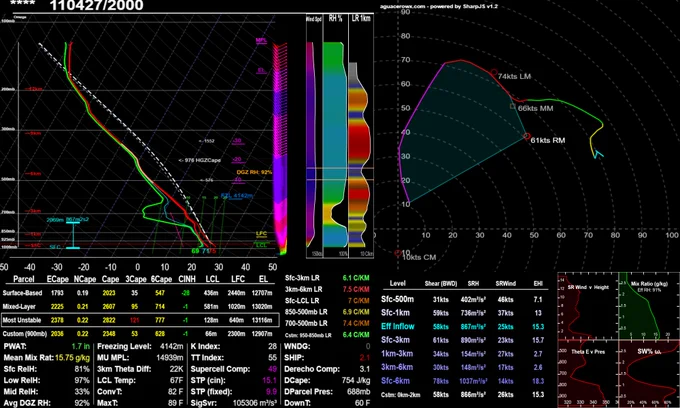
Task: Click the 61kts RM hodograph marker
Action: (x=526, y=137)
